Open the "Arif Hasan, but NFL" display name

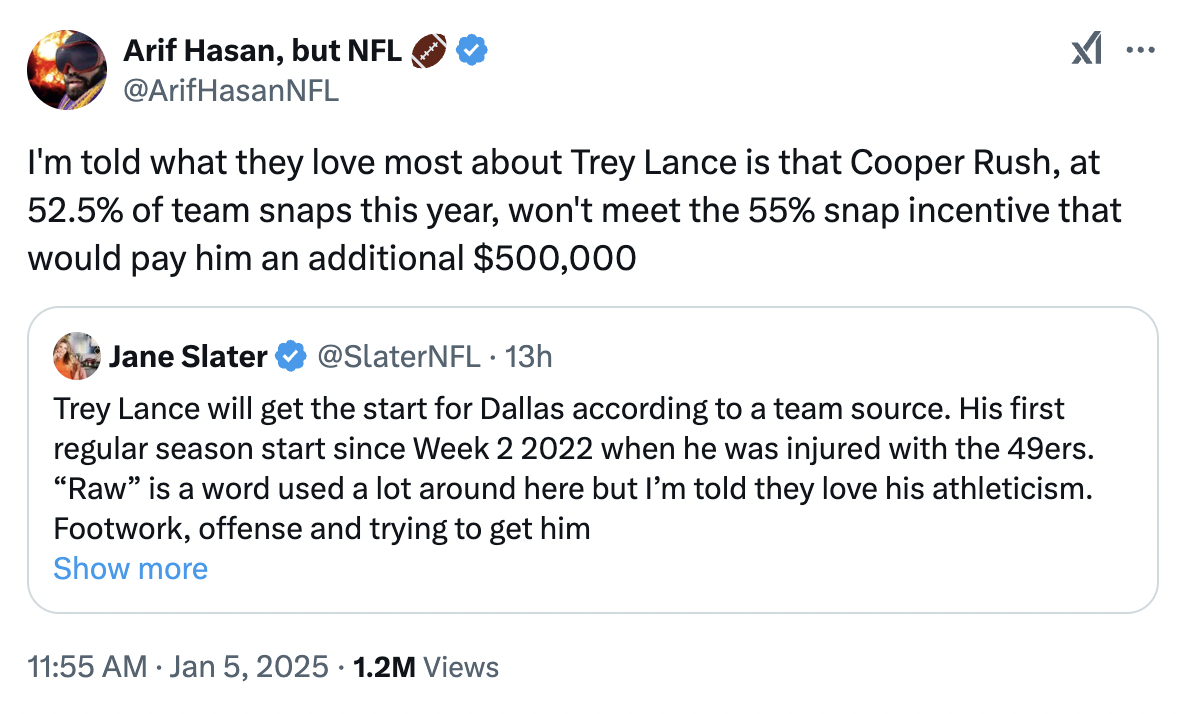[263, 49]
